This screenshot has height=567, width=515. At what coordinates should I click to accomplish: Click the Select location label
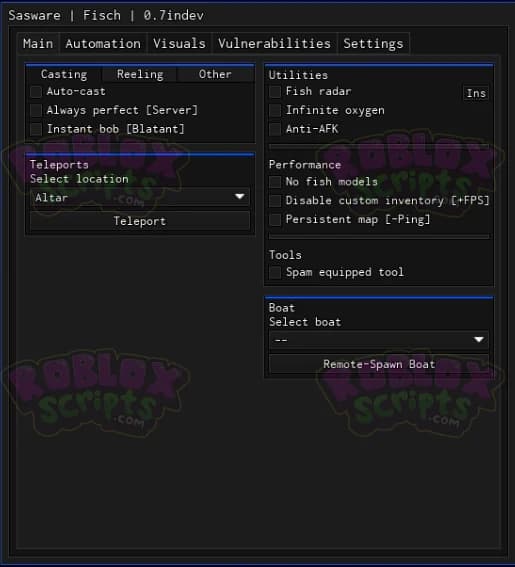coord(79,179)
